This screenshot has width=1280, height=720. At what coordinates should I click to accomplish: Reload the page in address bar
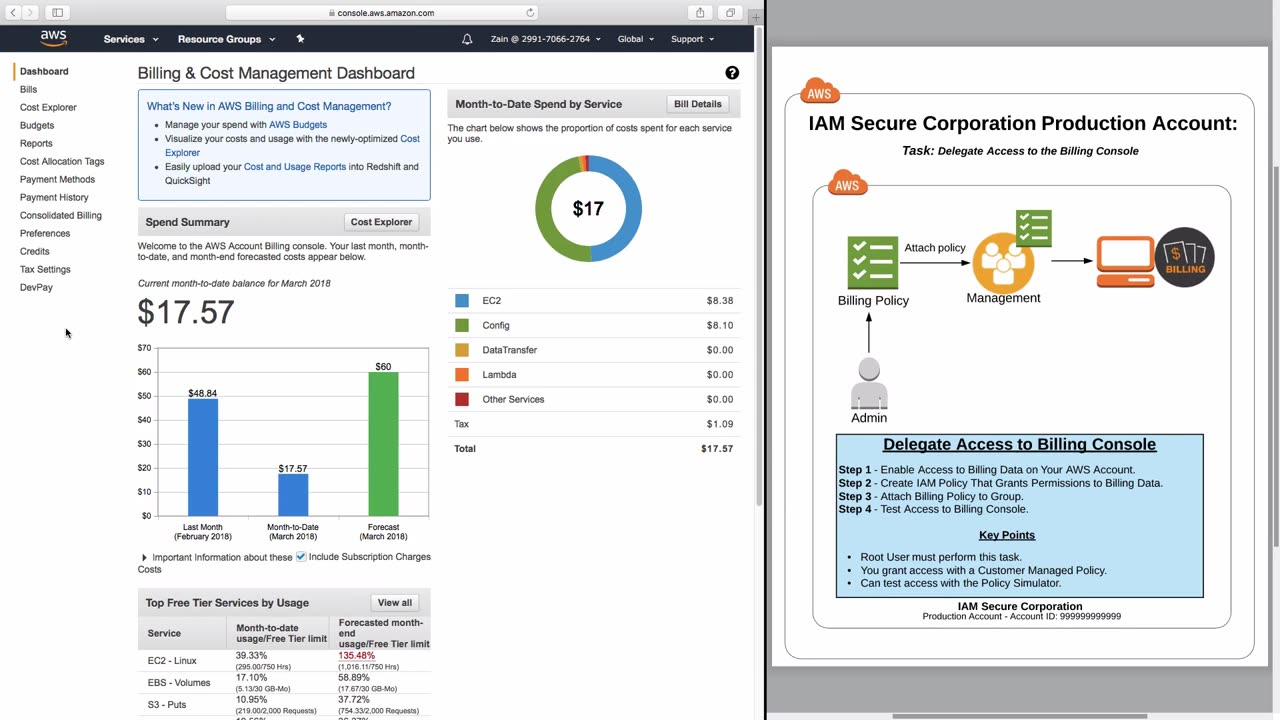pos(530,13)
